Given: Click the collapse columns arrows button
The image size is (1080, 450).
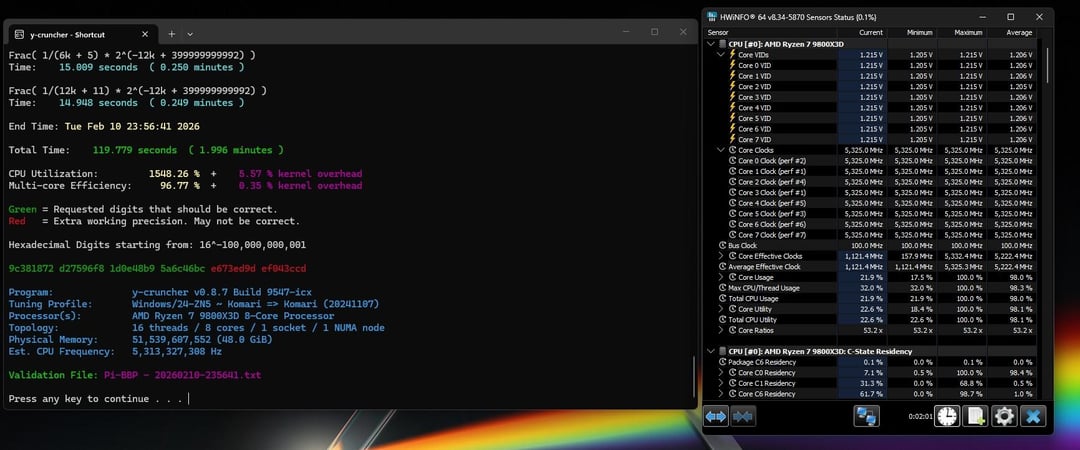Looking at the screenshot, I should pyautogui.click(x=742, y=417).
